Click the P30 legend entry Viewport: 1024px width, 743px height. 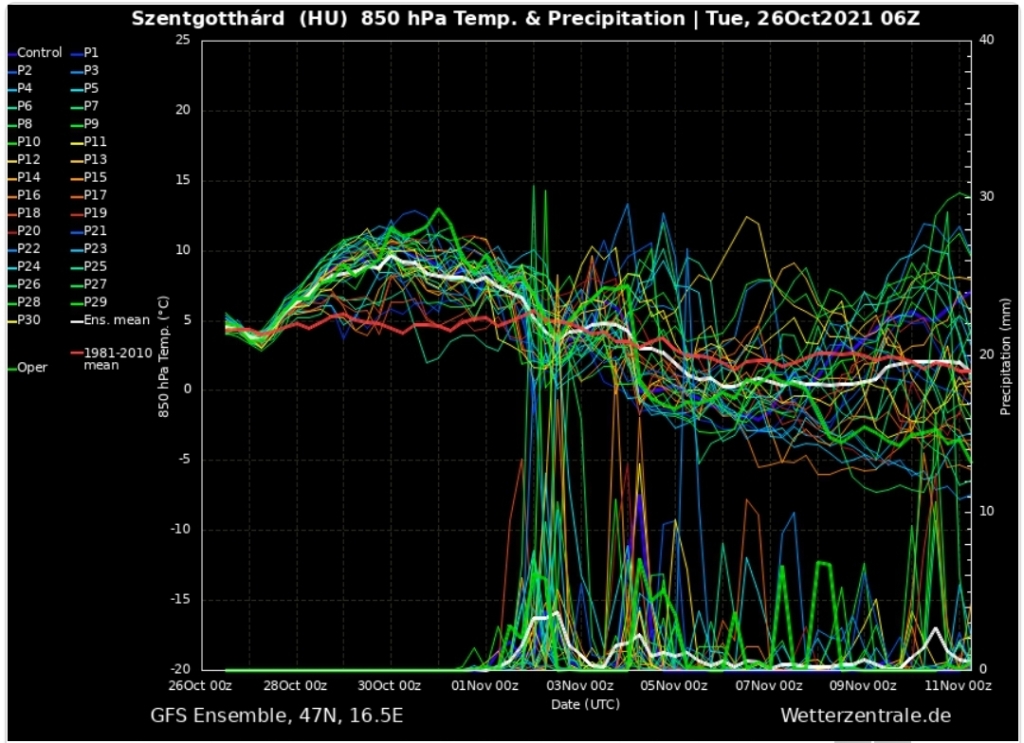(29, 320)
